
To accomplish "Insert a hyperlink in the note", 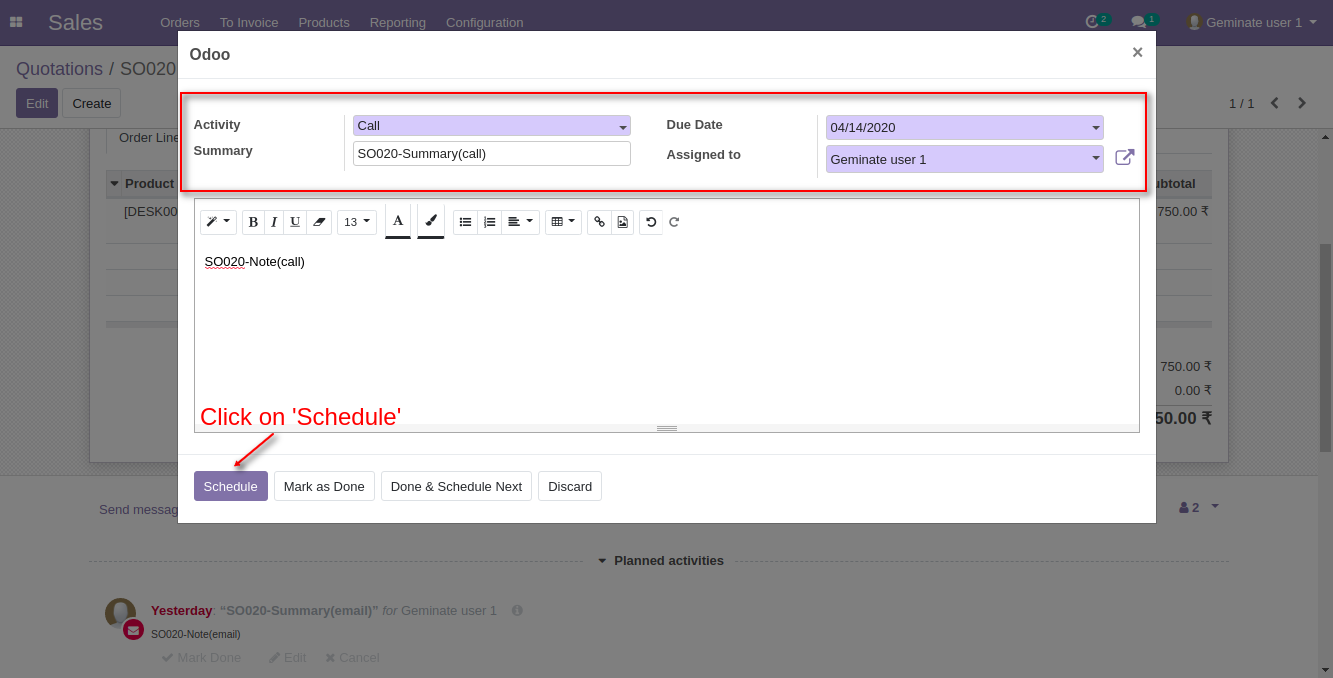I will click(599, 222).
